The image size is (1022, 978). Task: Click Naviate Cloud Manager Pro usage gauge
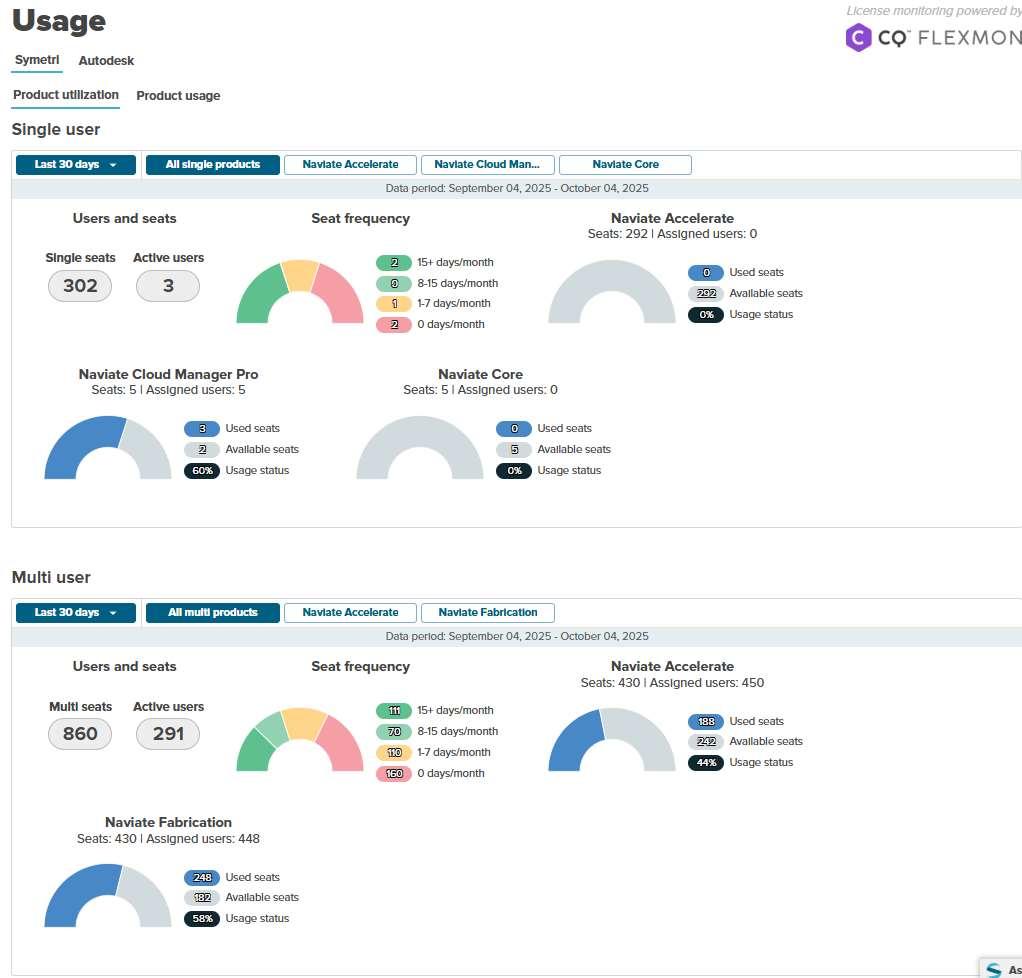click(x=108, y=447)
